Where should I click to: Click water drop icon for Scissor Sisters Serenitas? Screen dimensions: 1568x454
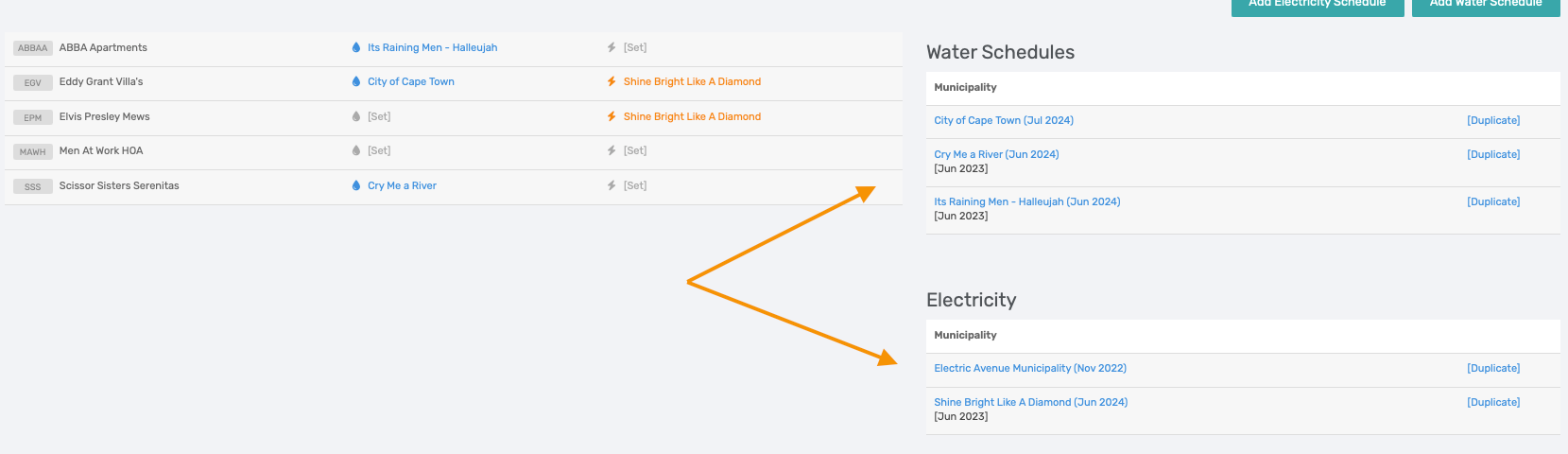pos(356,185)
